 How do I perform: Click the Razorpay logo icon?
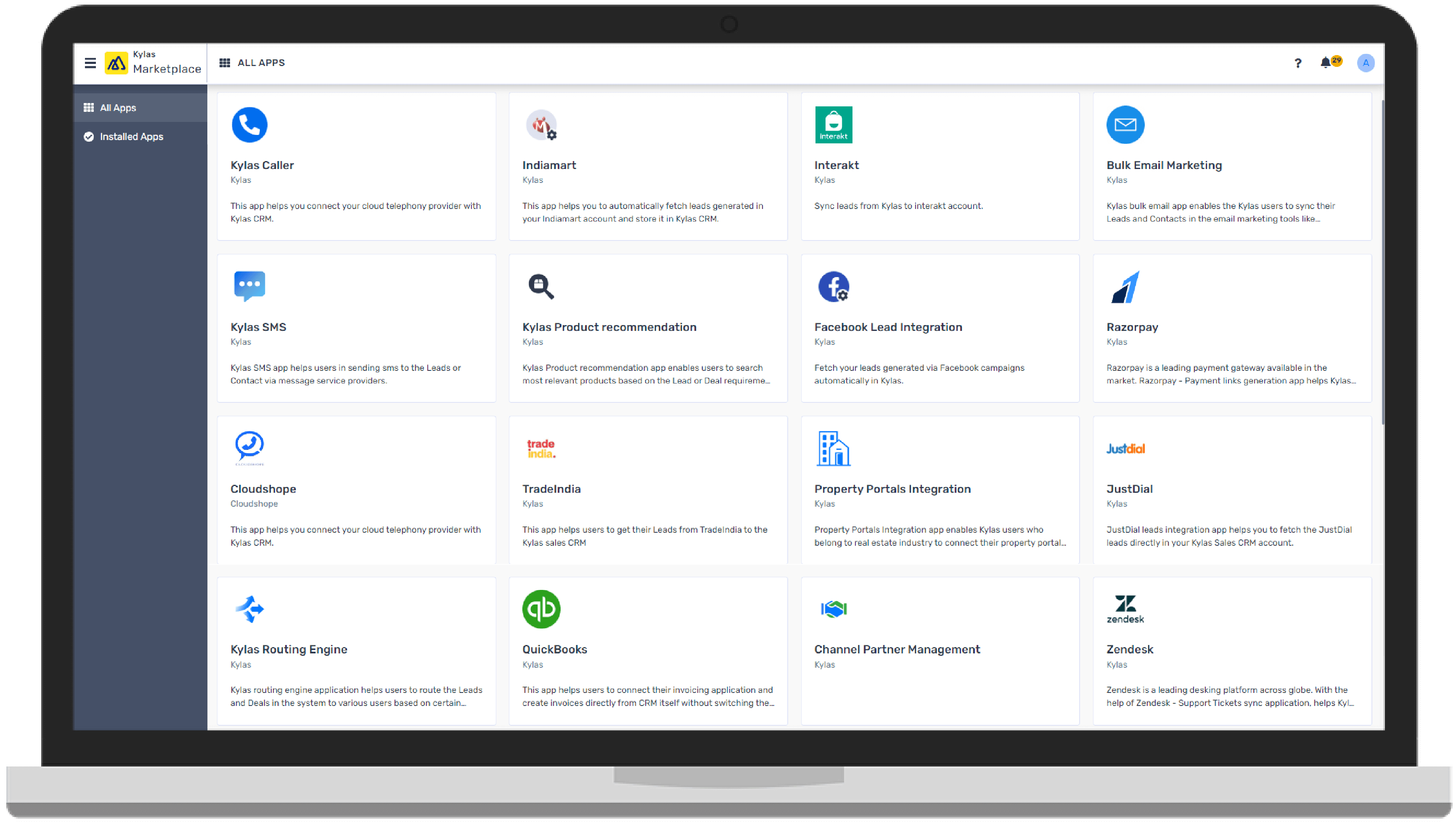tap(1126, 286)
